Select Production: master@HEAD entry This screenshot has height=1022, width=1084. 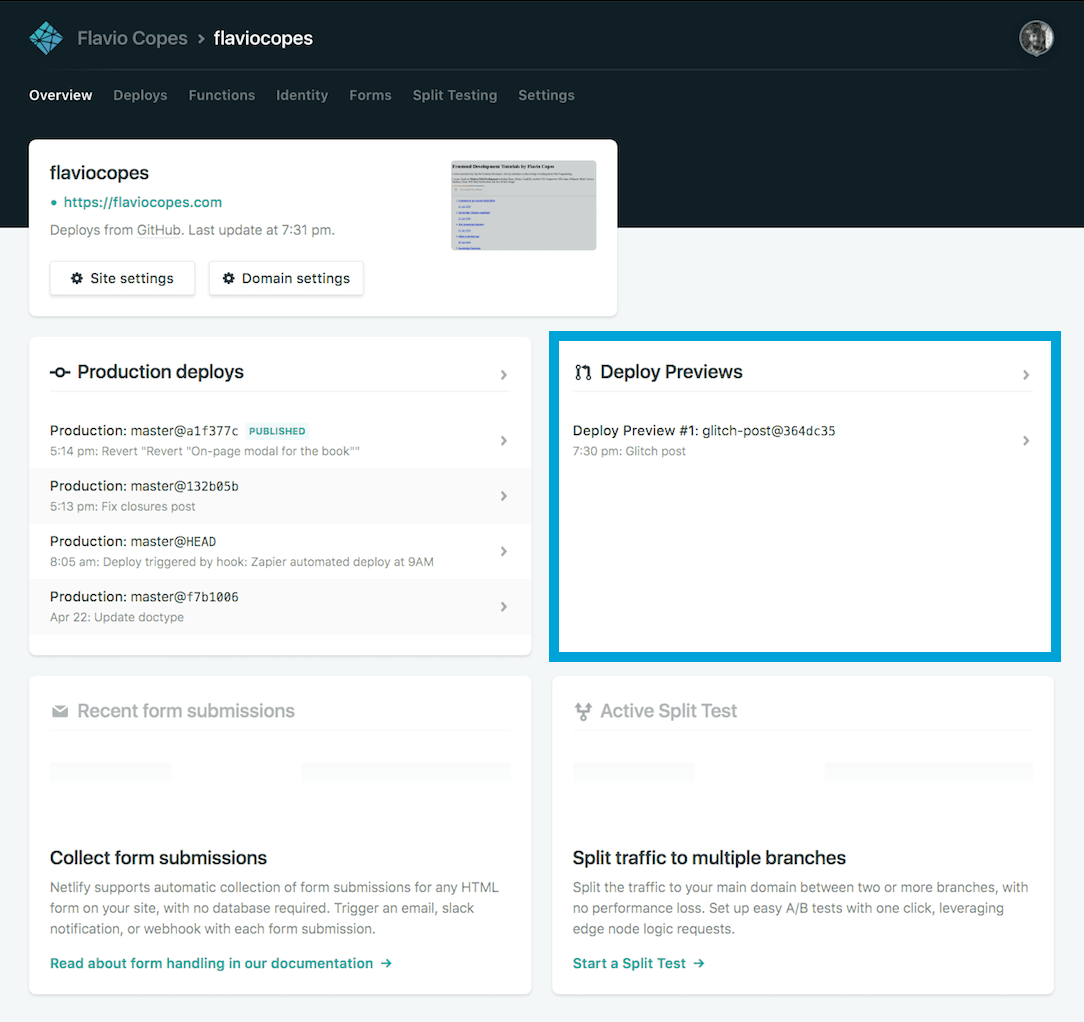(x=280, y=551)
